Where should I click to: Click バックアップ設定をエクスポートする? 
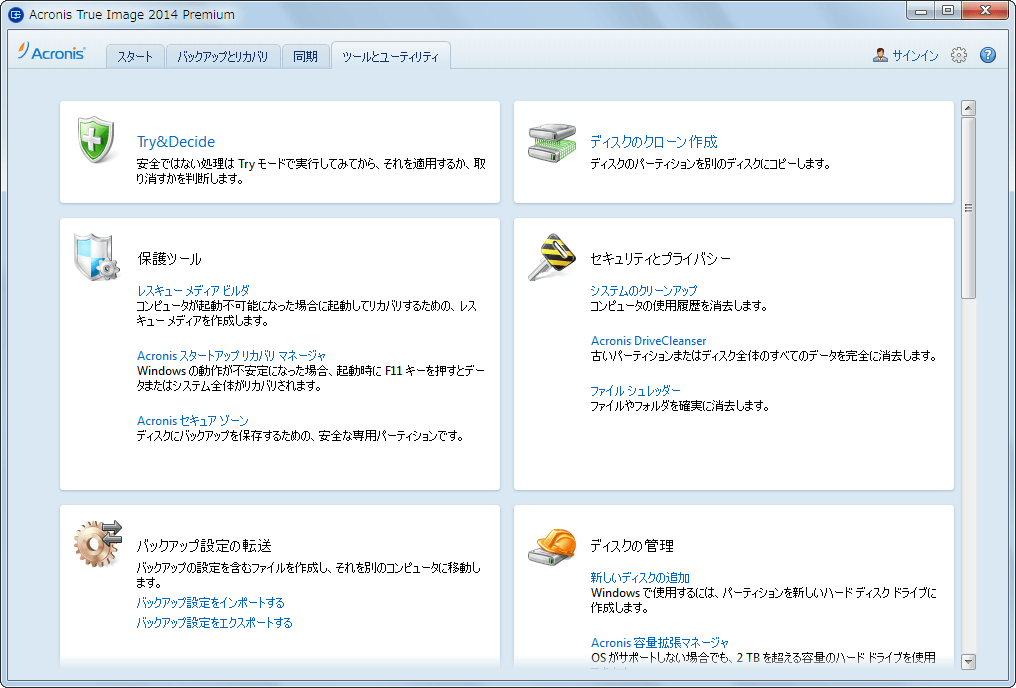click(214, 623)
